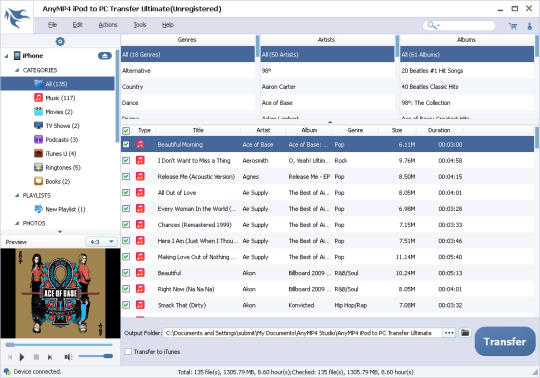Click the Transfer button

[505, 341]
